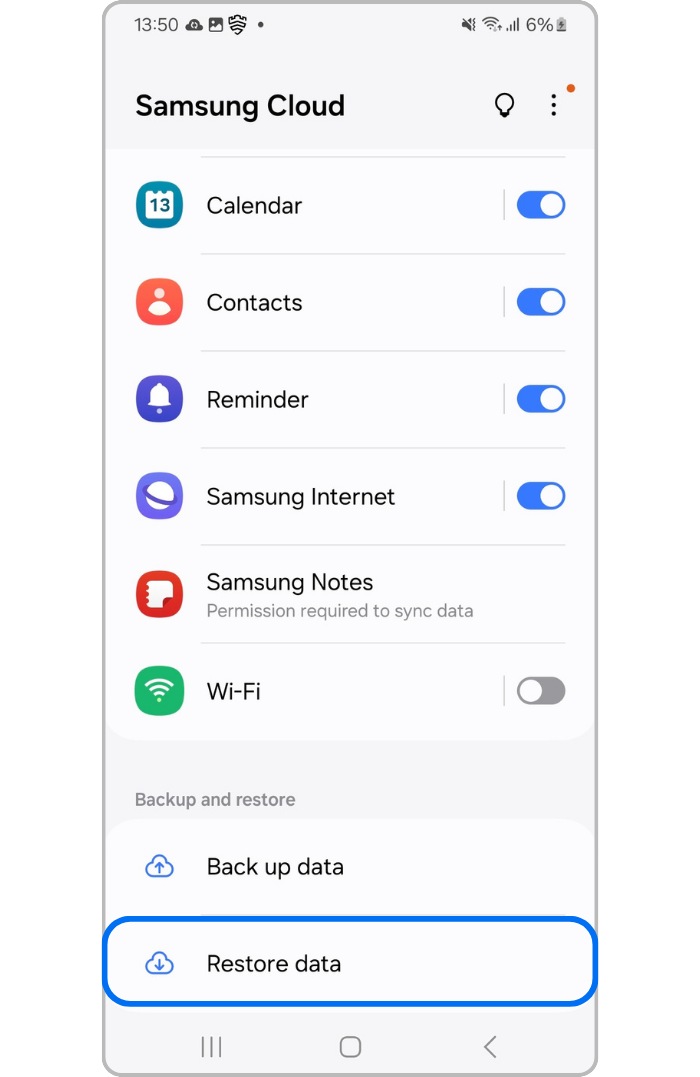The height and width of the screenshot is (1077, 700).
Task: Tap the Back up data cloud icon
Action: tap(159, 867)
